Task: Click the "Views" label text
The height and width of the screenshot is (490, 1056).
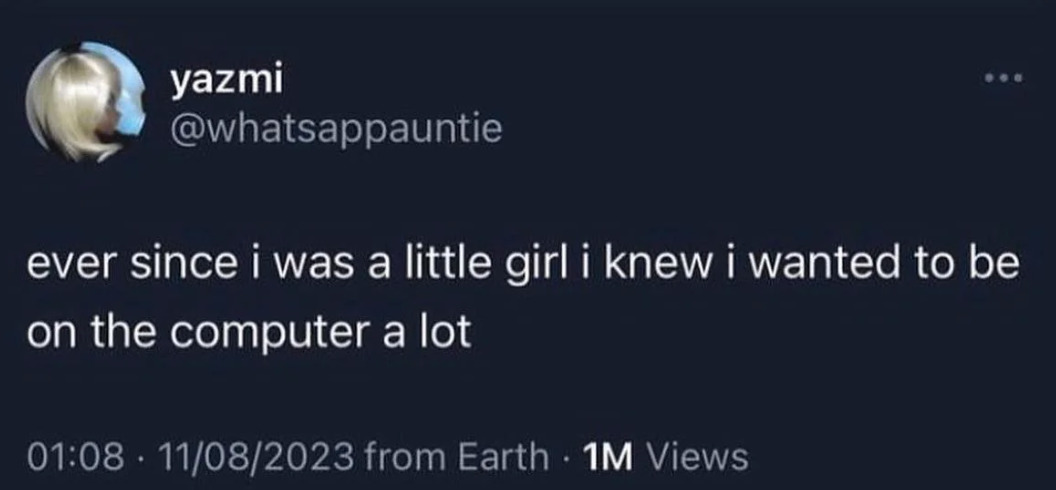Action: (x=698, y=456)
